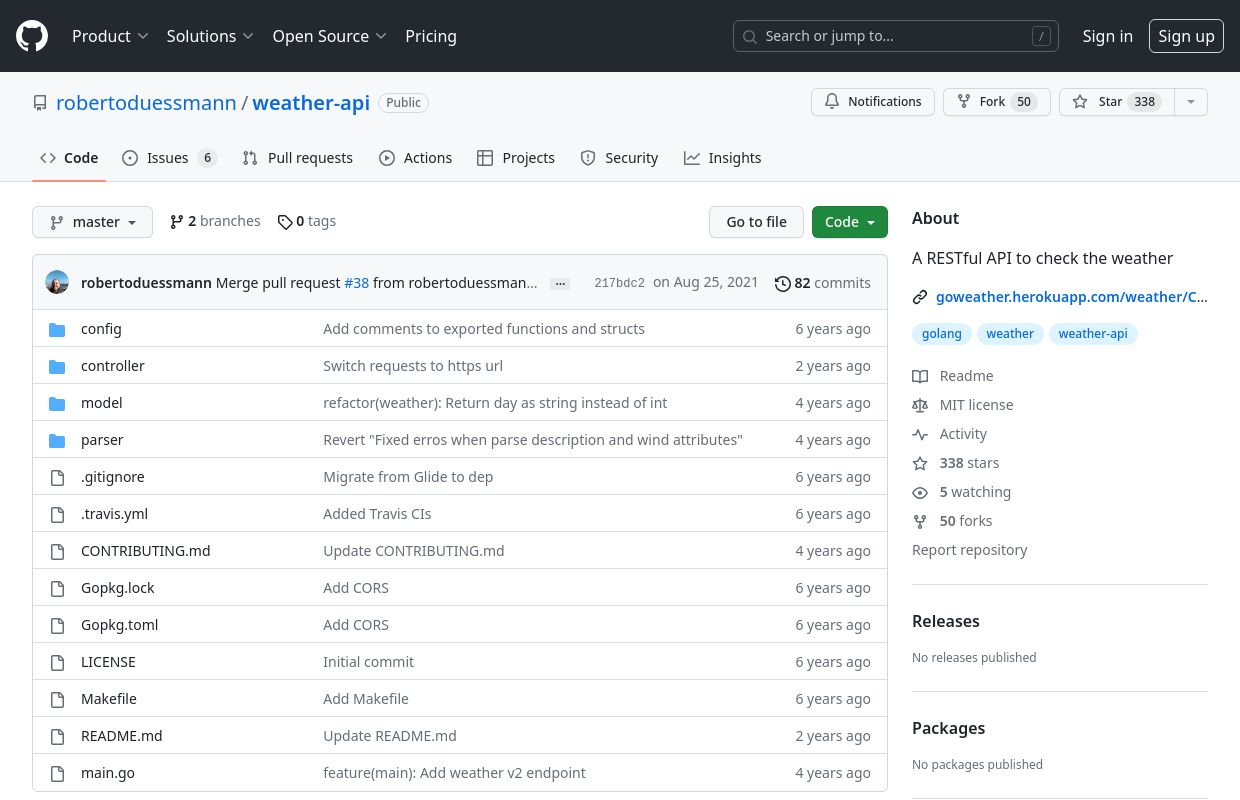Open the main.go file

pos(108,773)
